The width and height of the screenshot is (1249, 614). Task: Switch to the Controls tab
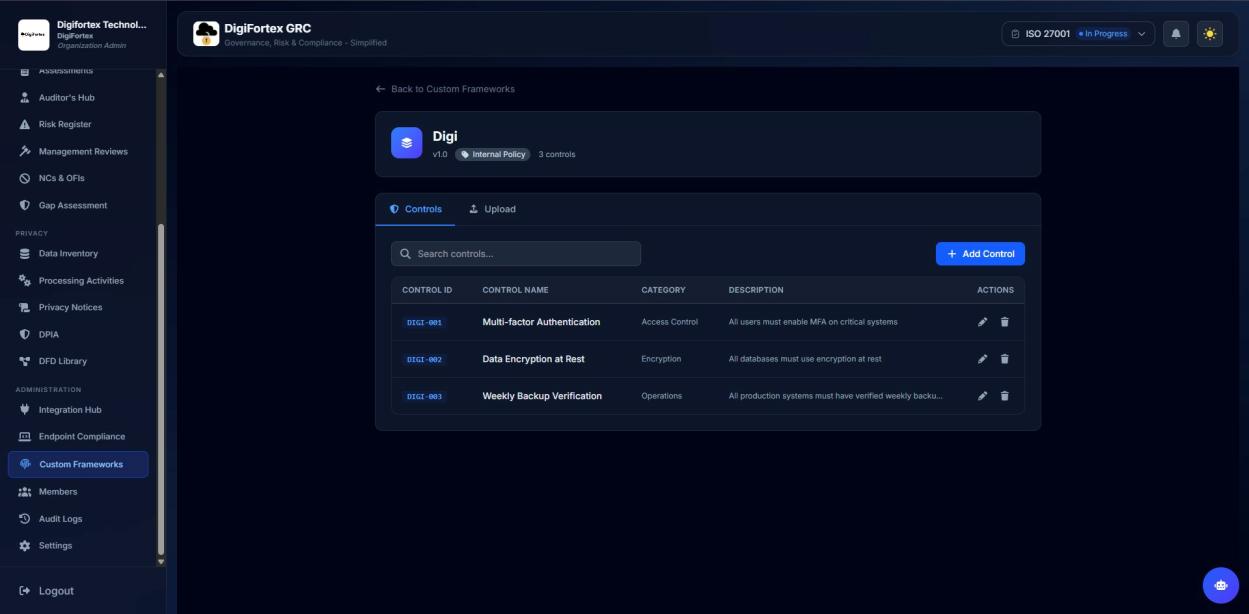click(x=416, y=209)
